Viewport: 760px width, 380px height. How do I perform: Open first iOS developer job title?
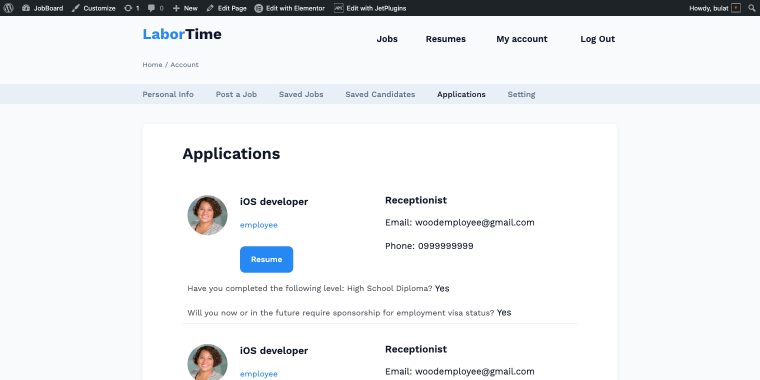coord(274,202)
